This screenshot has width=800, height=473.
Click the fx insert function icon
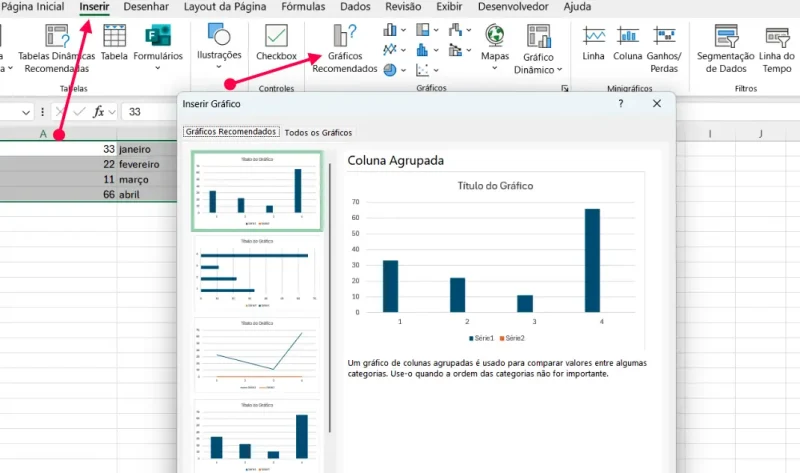pos(98,111)
